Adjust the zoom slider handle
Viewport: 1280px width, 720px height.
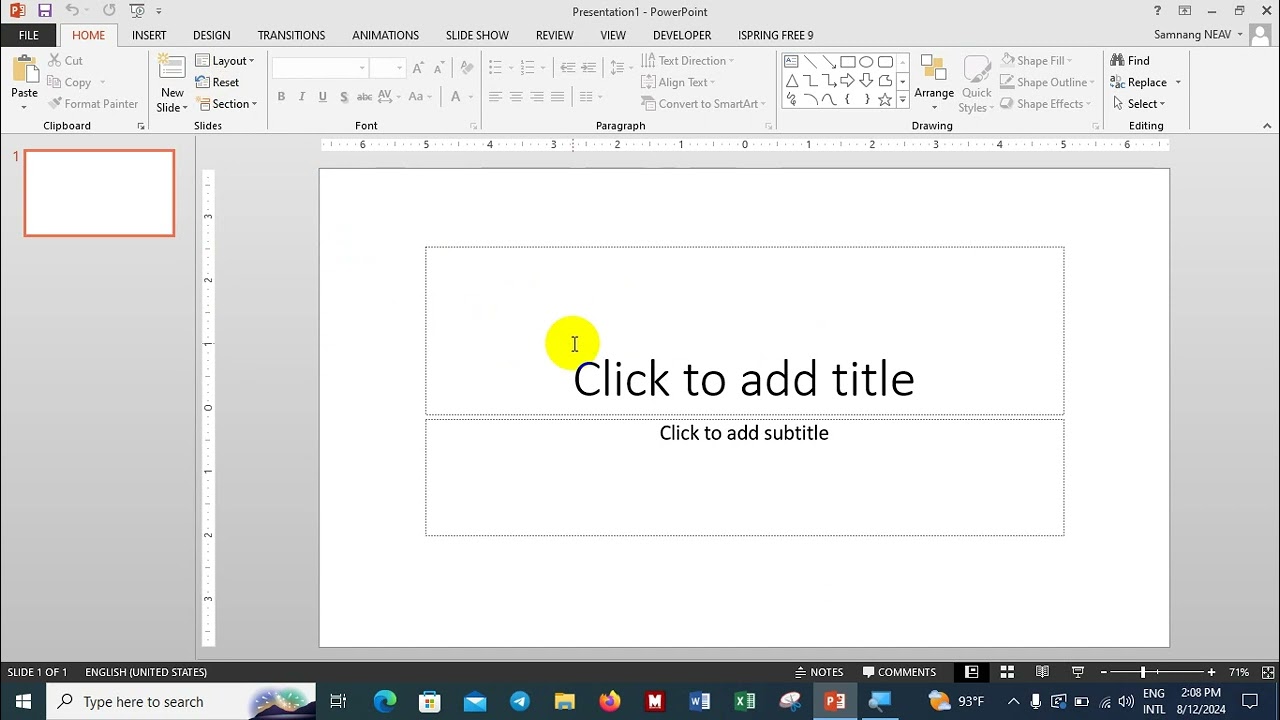point(1142,672)
